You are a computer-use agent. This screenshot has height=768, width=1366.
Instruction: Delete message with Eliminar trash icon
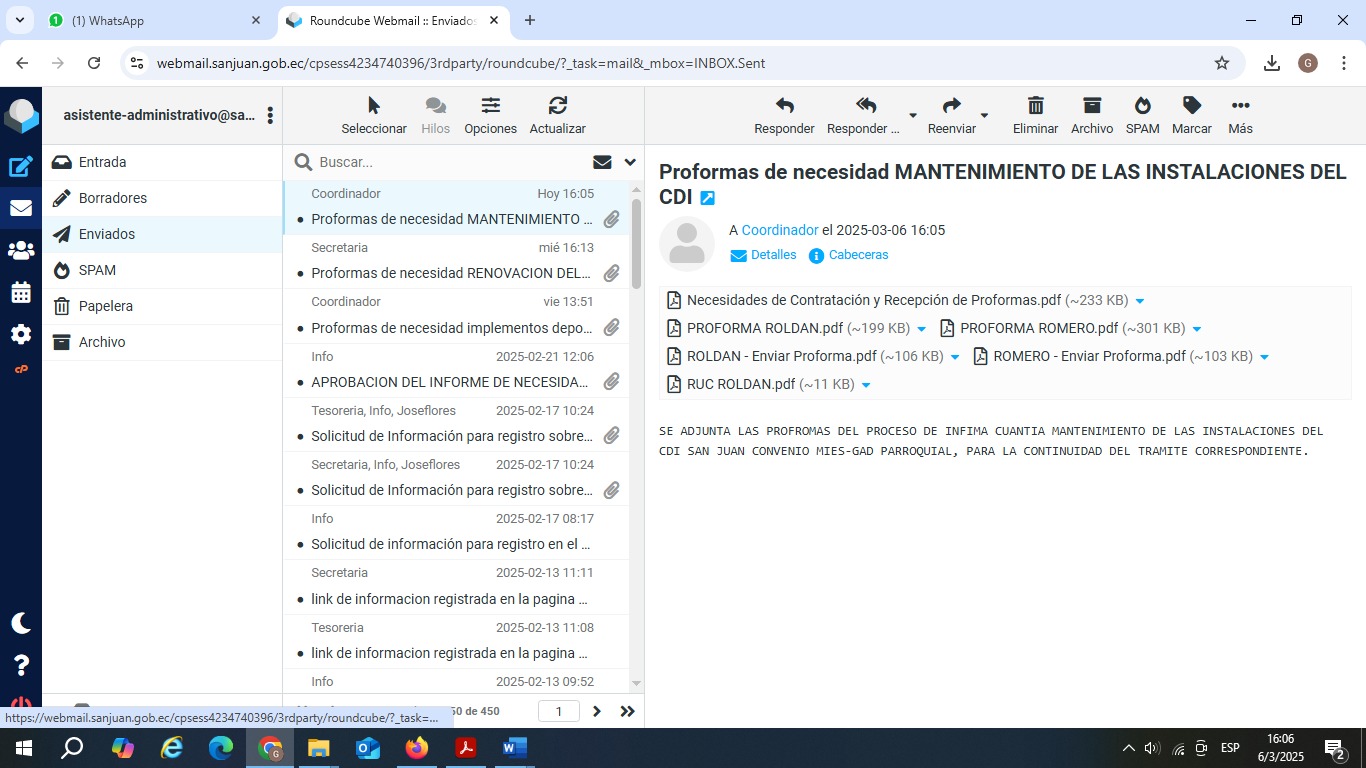[1035, 106]
